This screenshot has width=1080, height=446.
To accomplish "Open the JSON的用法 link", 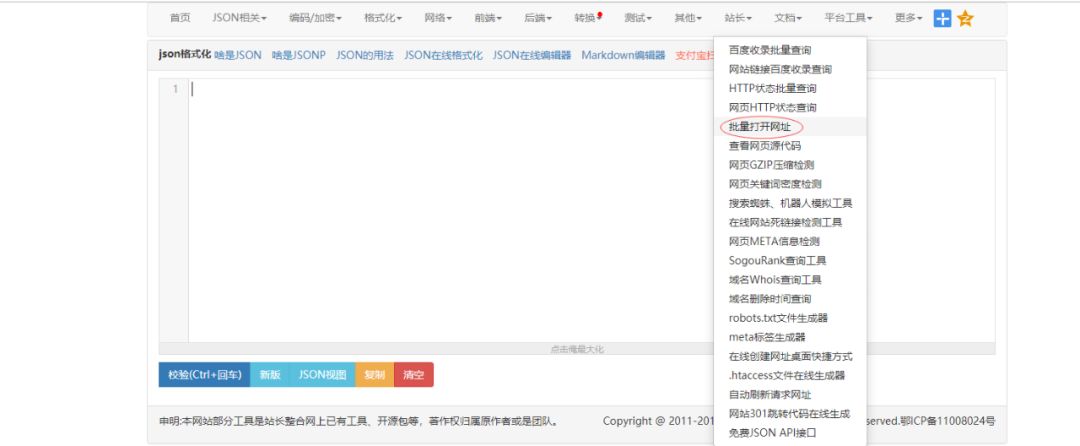I will tap(365, 56).
